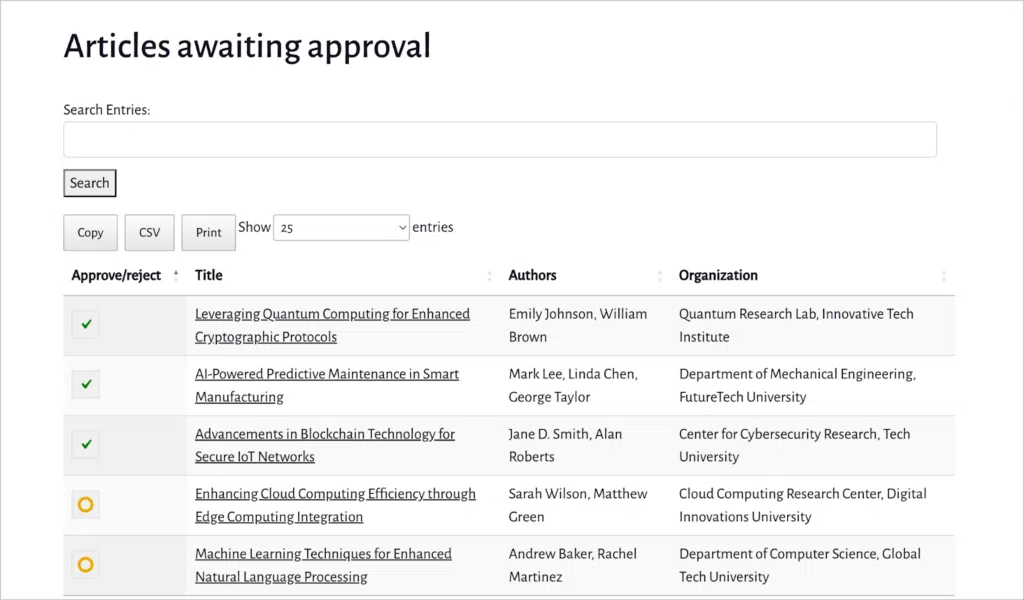1024x600 pixels.
Task: Sort by the Approve/reject column header
Action: [x=124, y=276]
